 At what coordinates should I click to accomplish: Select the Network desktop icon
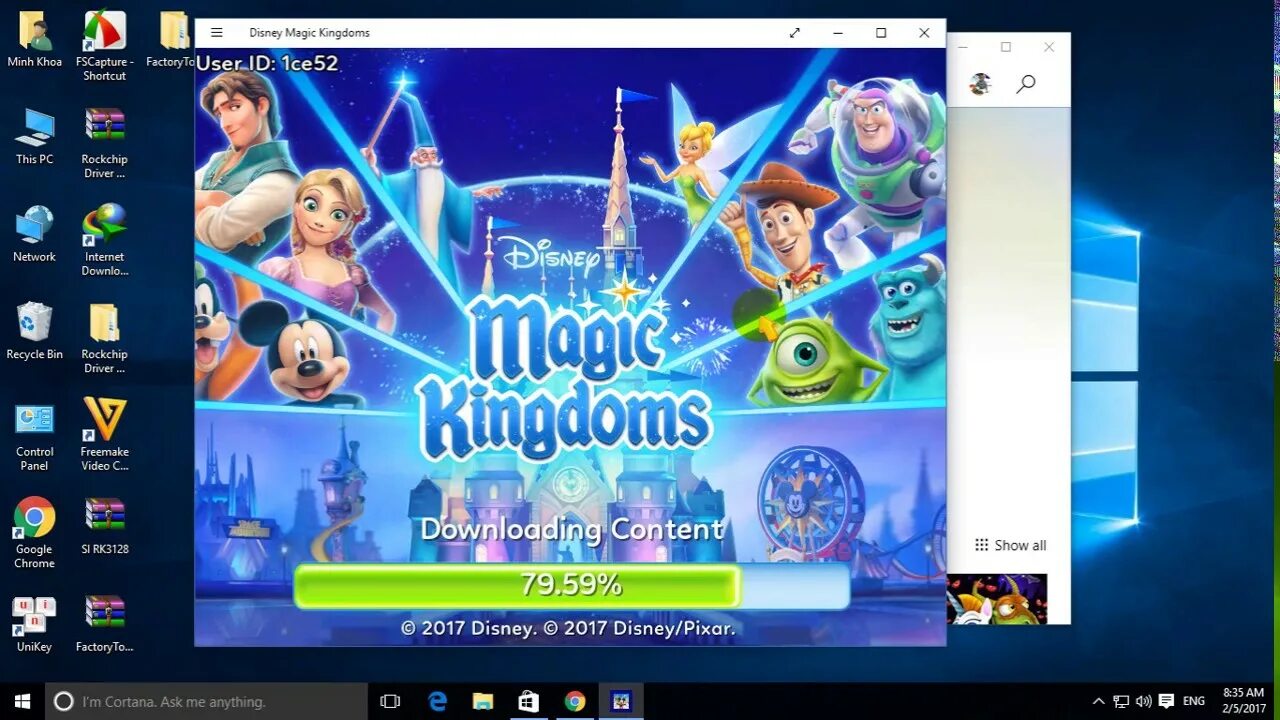pos(35,235)
